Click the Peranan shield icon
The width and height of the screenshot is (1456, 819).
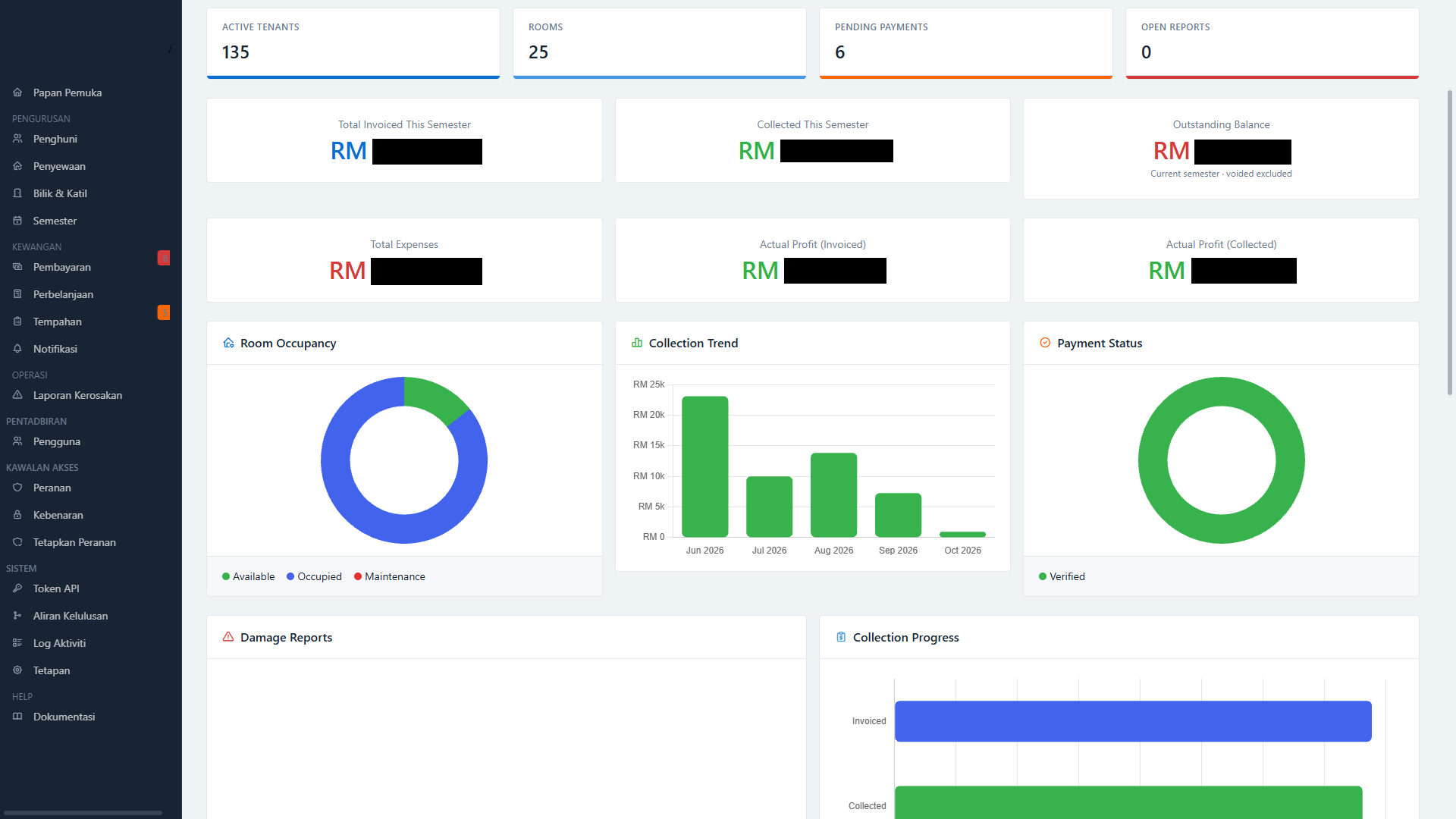pyautogui.click(x=17, y=488)
